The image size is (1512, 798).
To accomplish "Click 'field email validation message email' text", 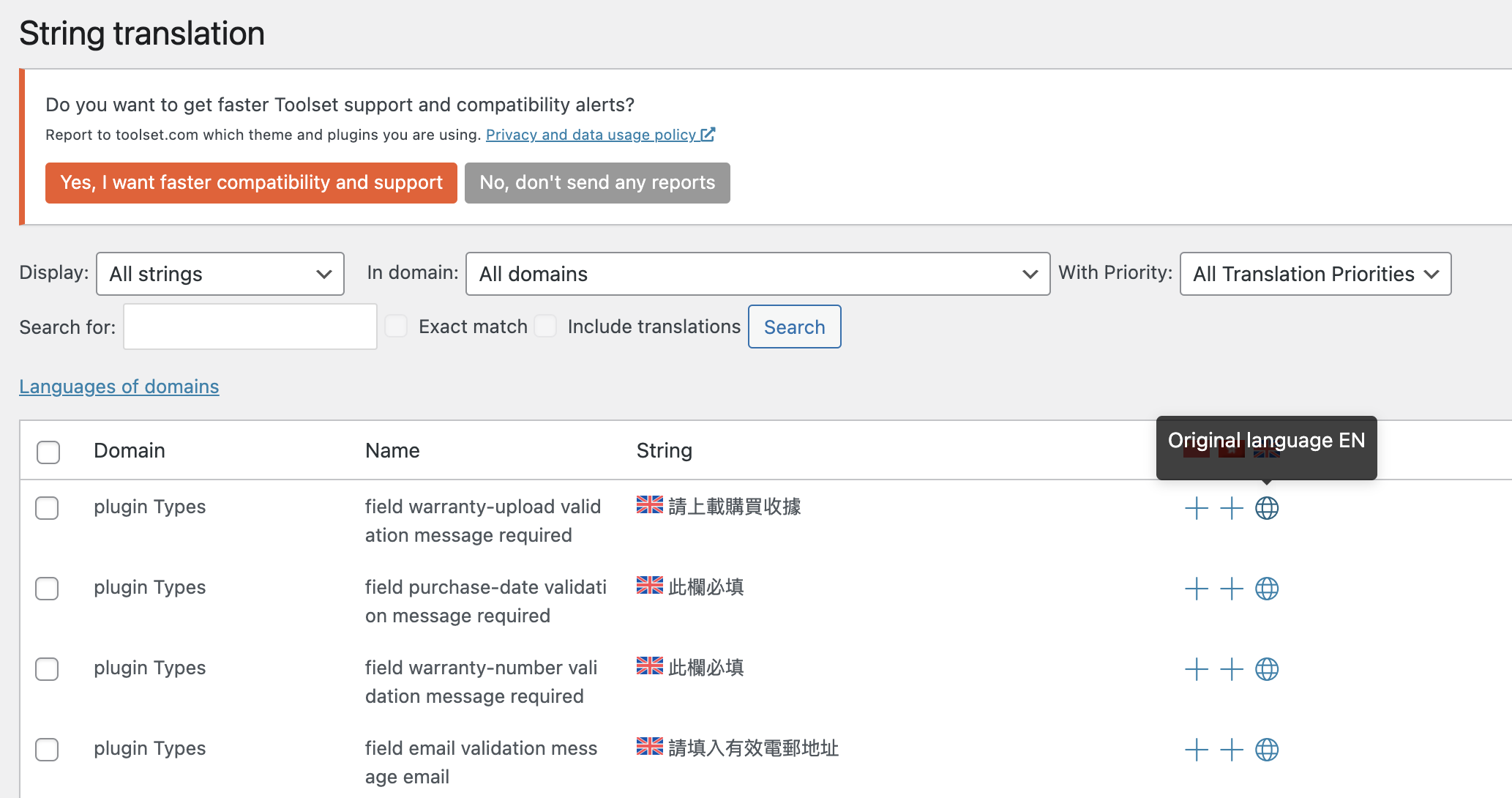I will click(481, 762).
